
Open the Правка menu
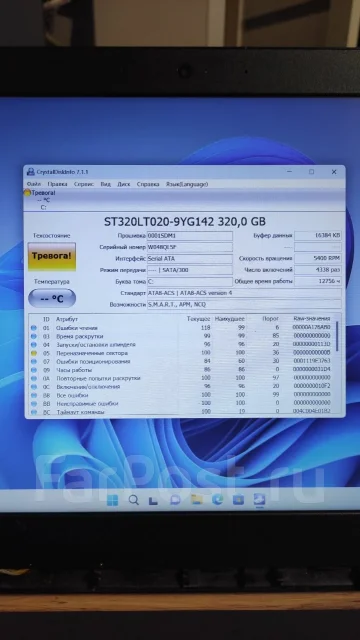pyautogui.click(x=58, y=184)
